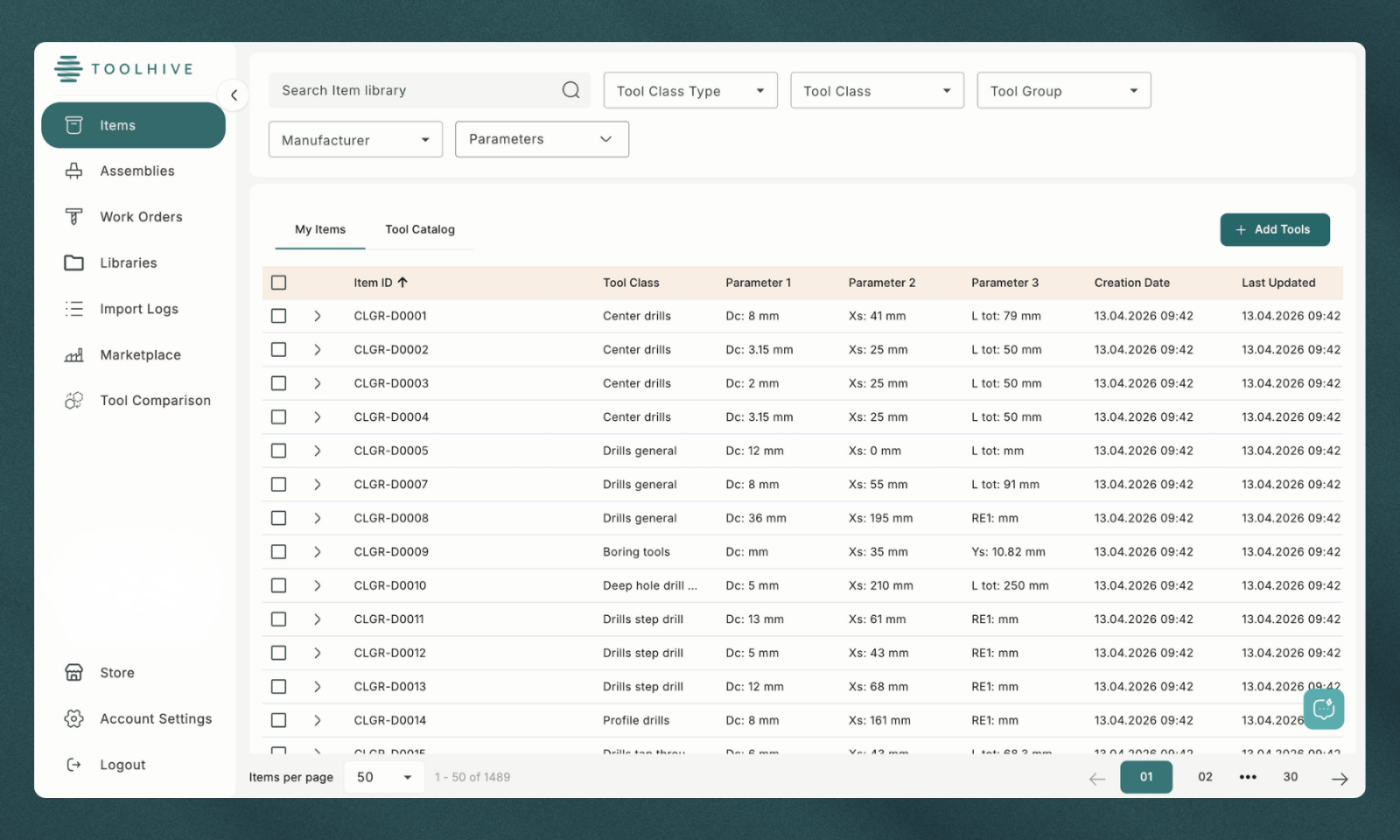Screen dimensions: 1400x840
Task: Check the box for CLGR-D0001
Action: pyautogui.click(x=278, y=316)
